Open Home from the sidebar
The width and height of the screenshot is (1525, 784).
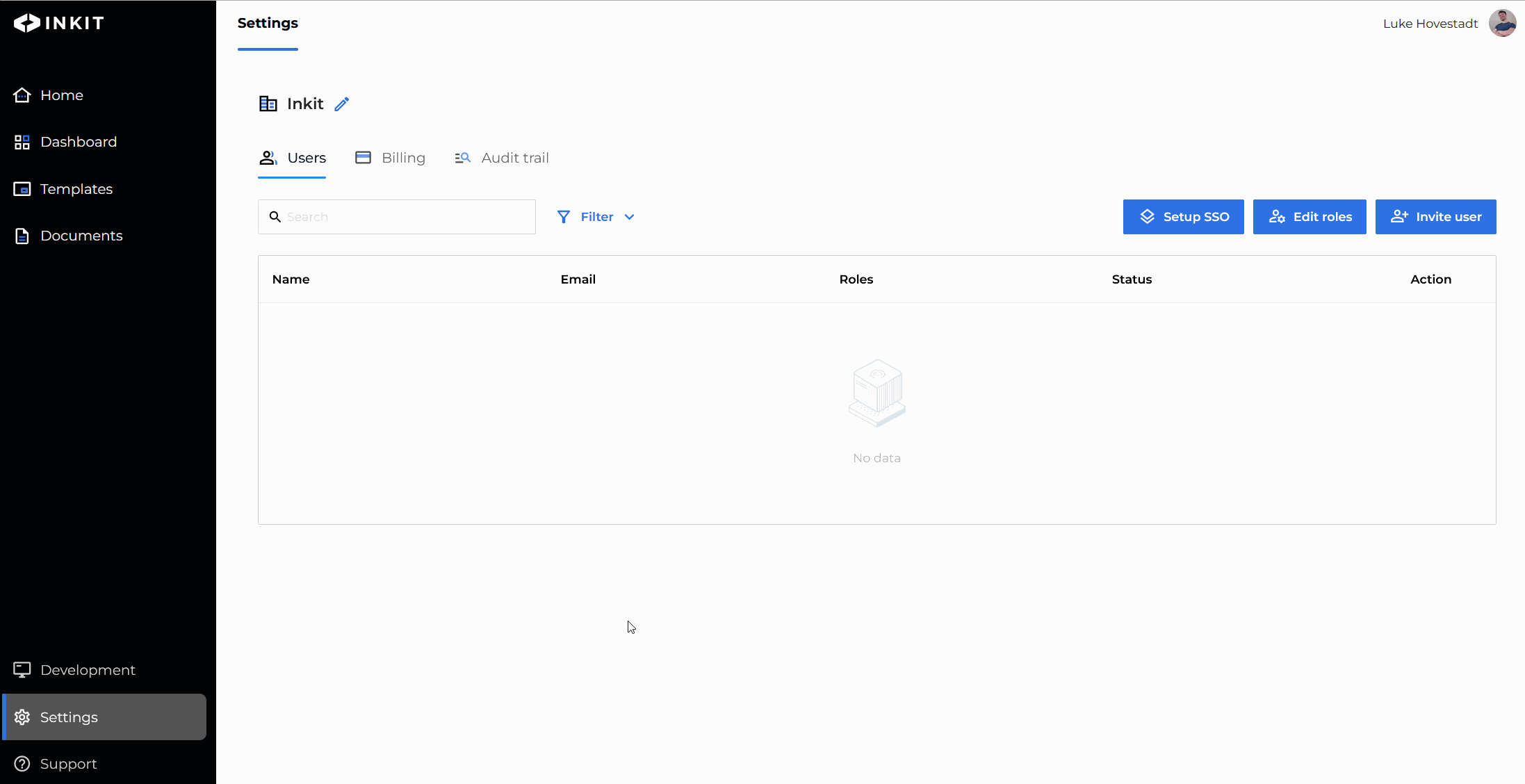point(61,95)
